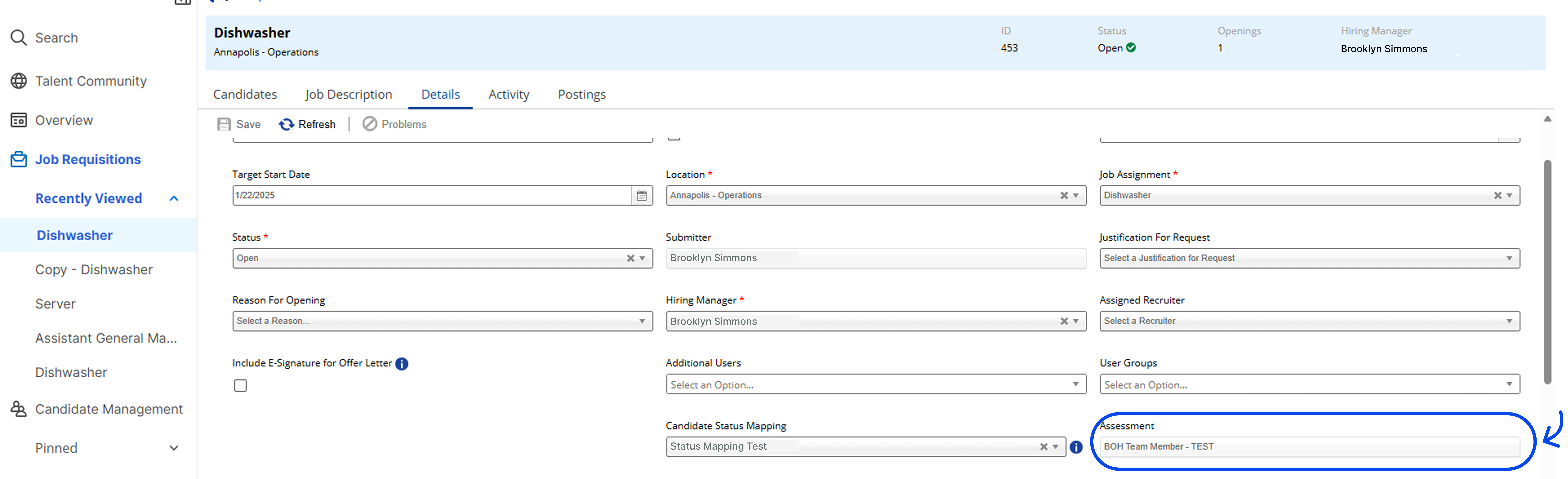This screenshot has width=1568, height=479.
Task: Click the Save floppy disk icon
Action: (x=224, y=124)
